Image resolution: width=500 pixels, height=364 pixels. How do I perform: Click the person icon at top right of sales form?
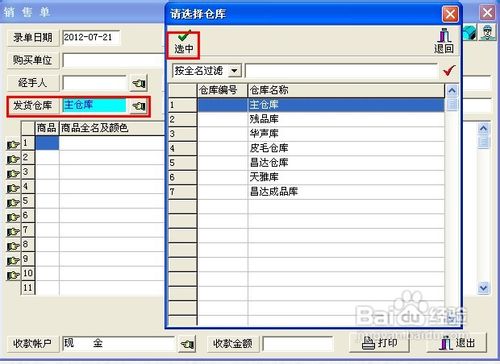(x=488, y=32)
